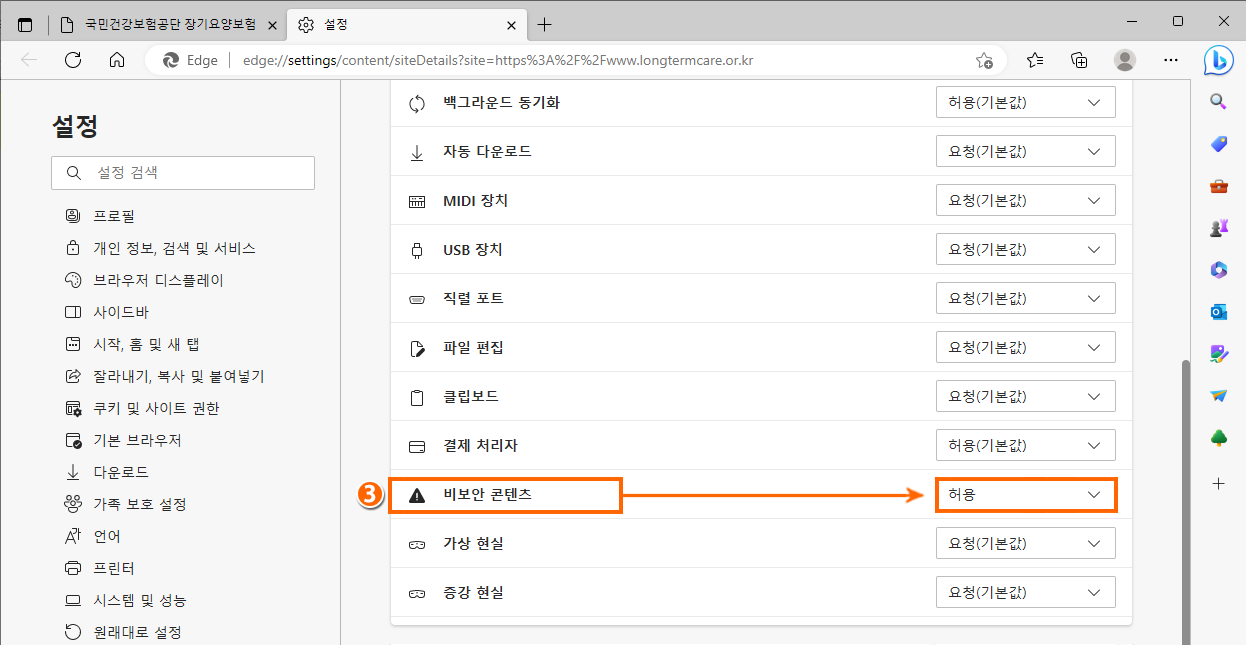Select 개인 정보, 검색 및 서비스 in sidebar
The height and width of the screenshot is (645, 1246).
(174, 248)
